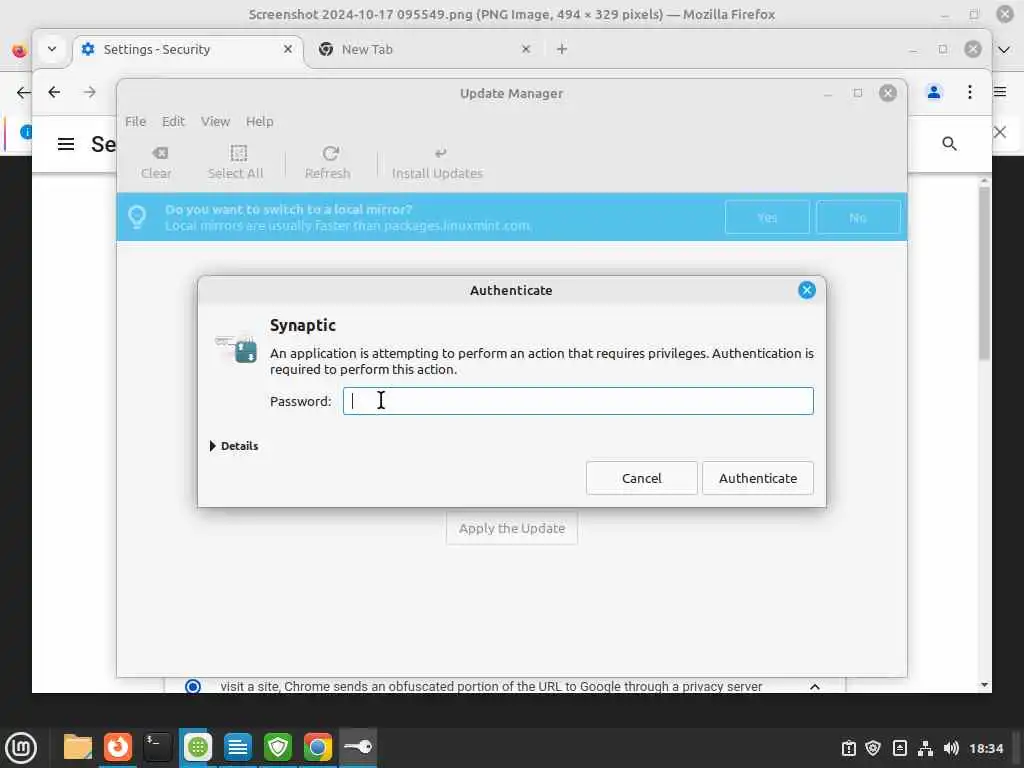The image size is (1024, 768).
Task: Click Chrome forward navigation arrow
Action: pyautogui.click(x=90, y=93)
